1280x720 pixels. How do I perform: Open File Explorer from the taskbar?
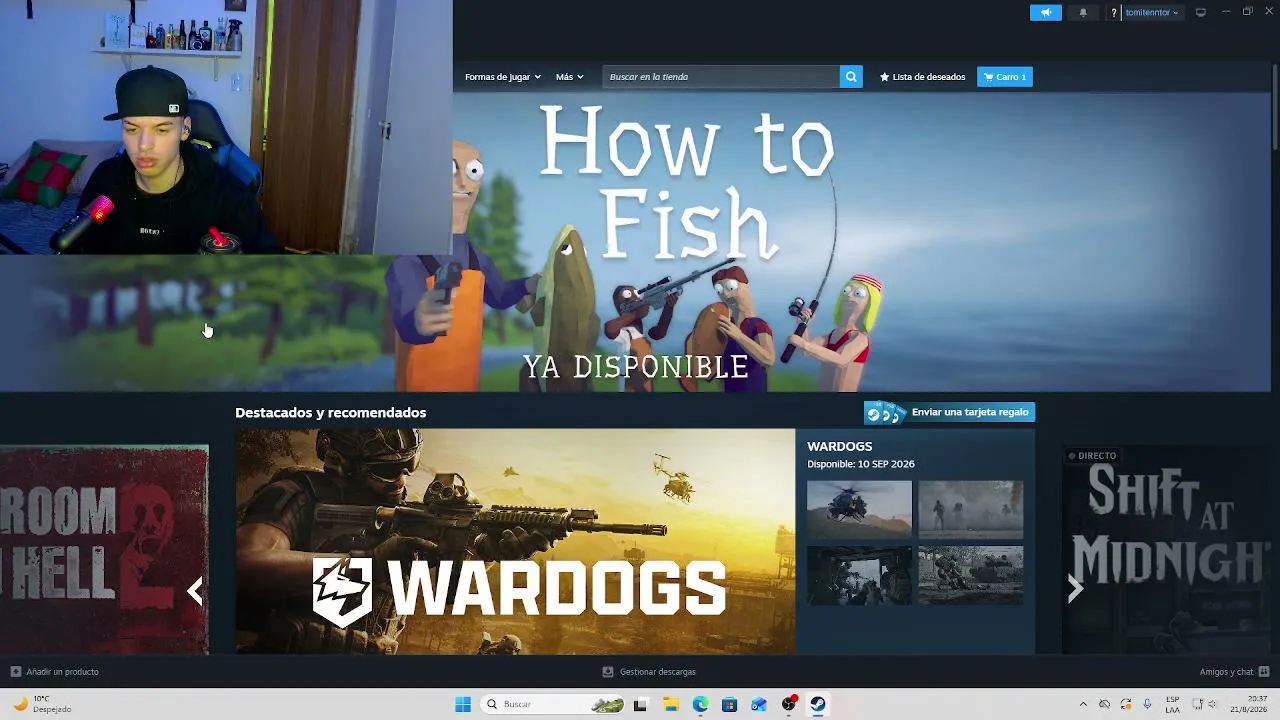point(671,704)
